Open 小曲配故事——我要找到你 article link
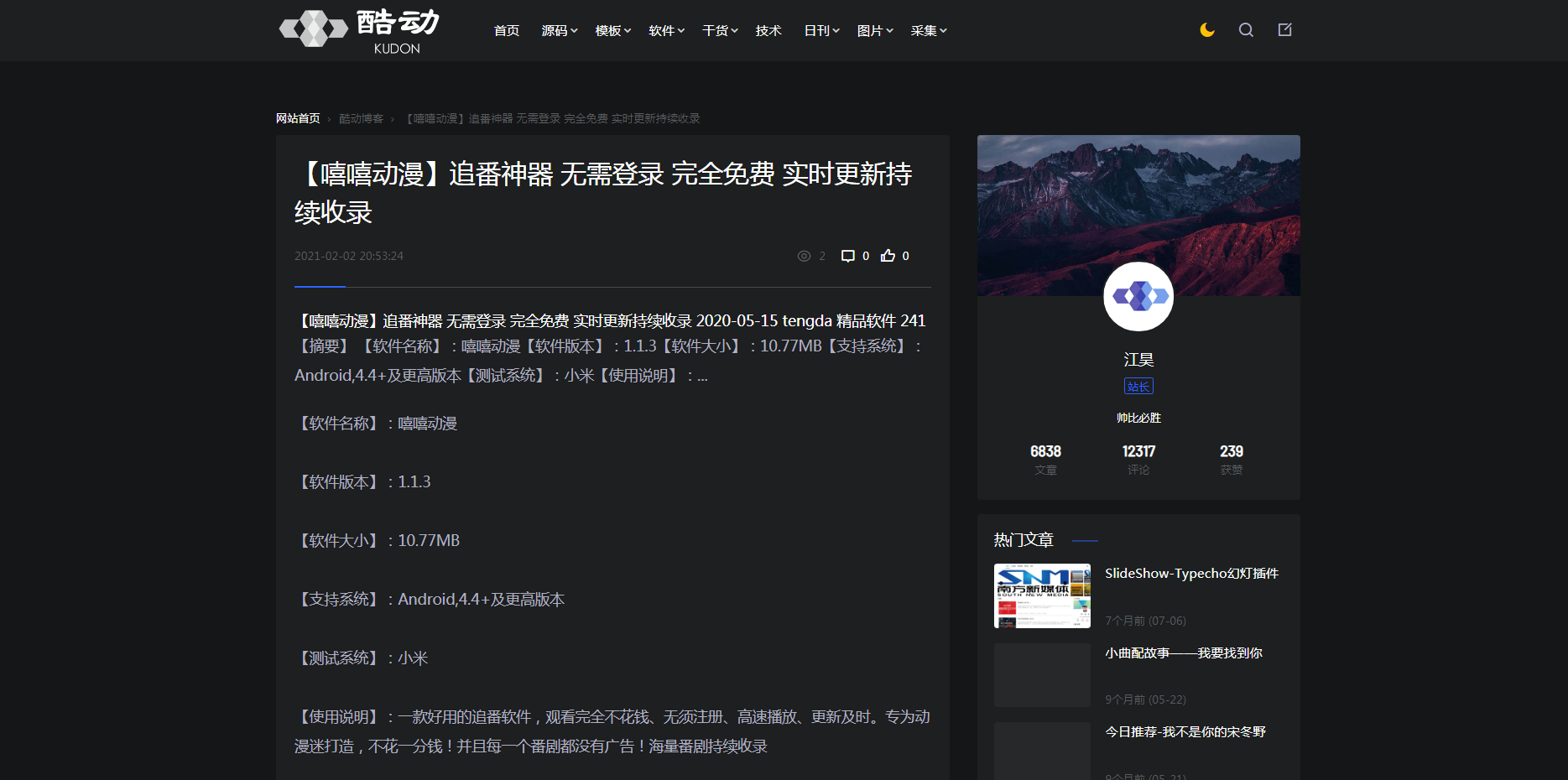The image size is (1568, 780). click(x=1183, y=653)
